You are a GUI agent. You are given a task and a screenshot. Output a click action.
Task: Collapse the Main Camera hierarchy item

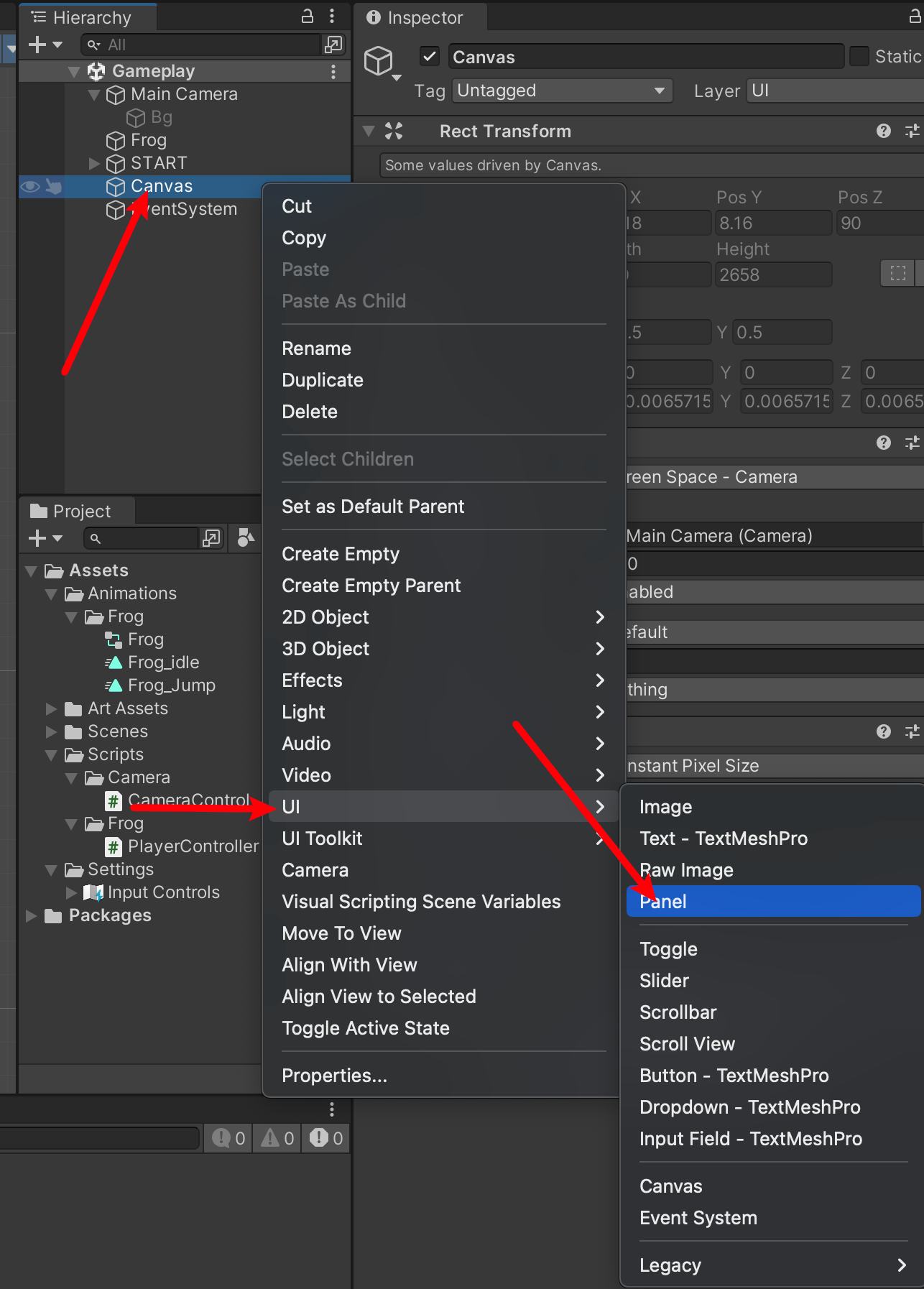pos(94,94)
